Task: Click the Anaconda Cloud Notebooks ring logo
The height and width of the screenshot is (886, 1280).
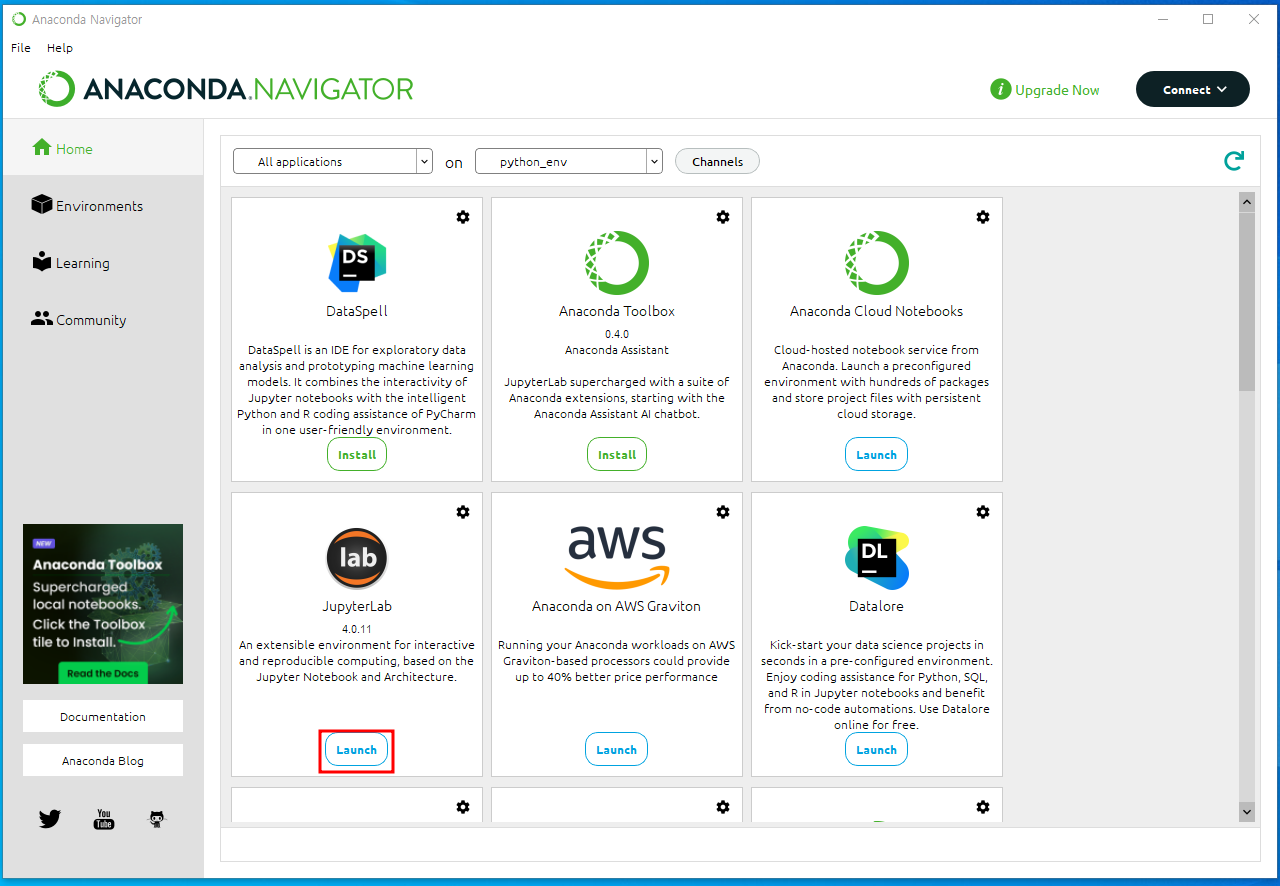Action: coord(877,263)
